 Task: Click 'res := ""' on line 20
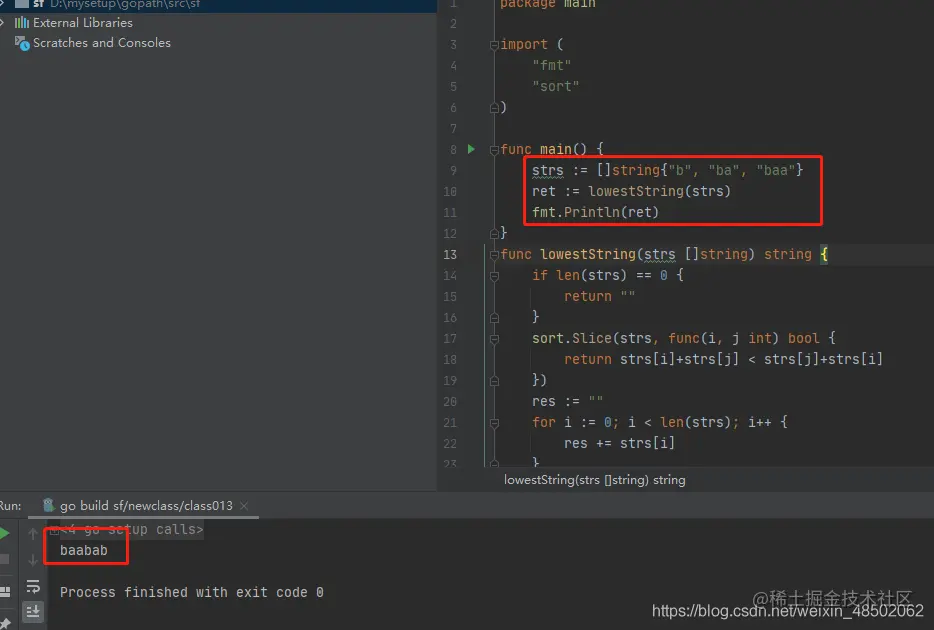(x=568, y=401)
